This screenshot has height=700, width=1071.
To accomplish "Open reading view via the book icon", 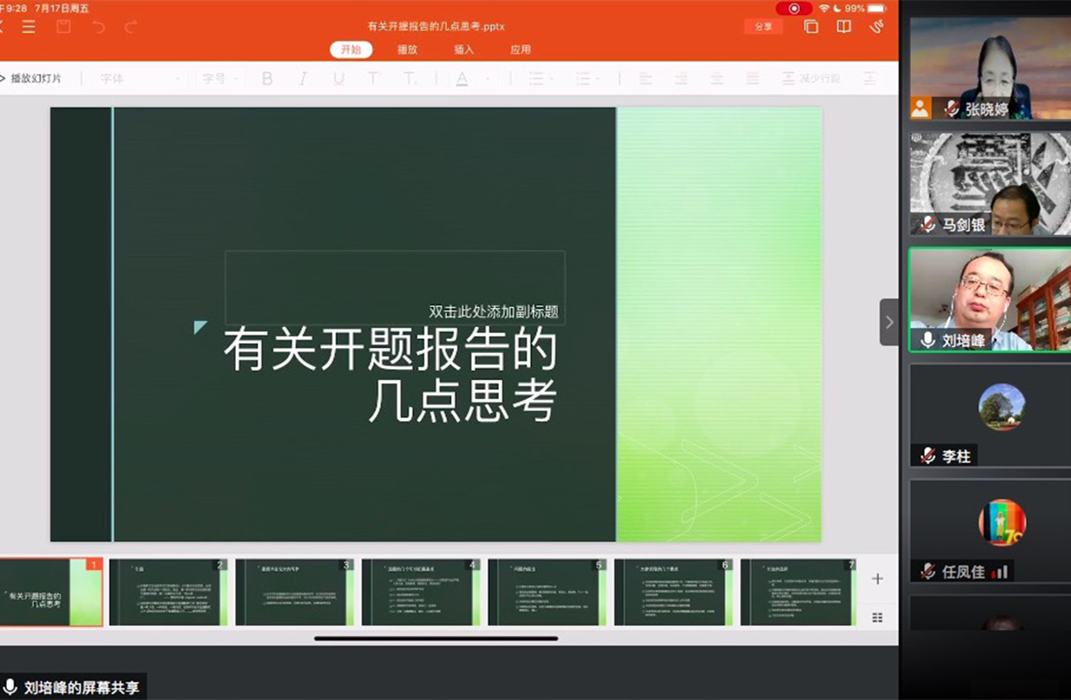I will point(843,27).
